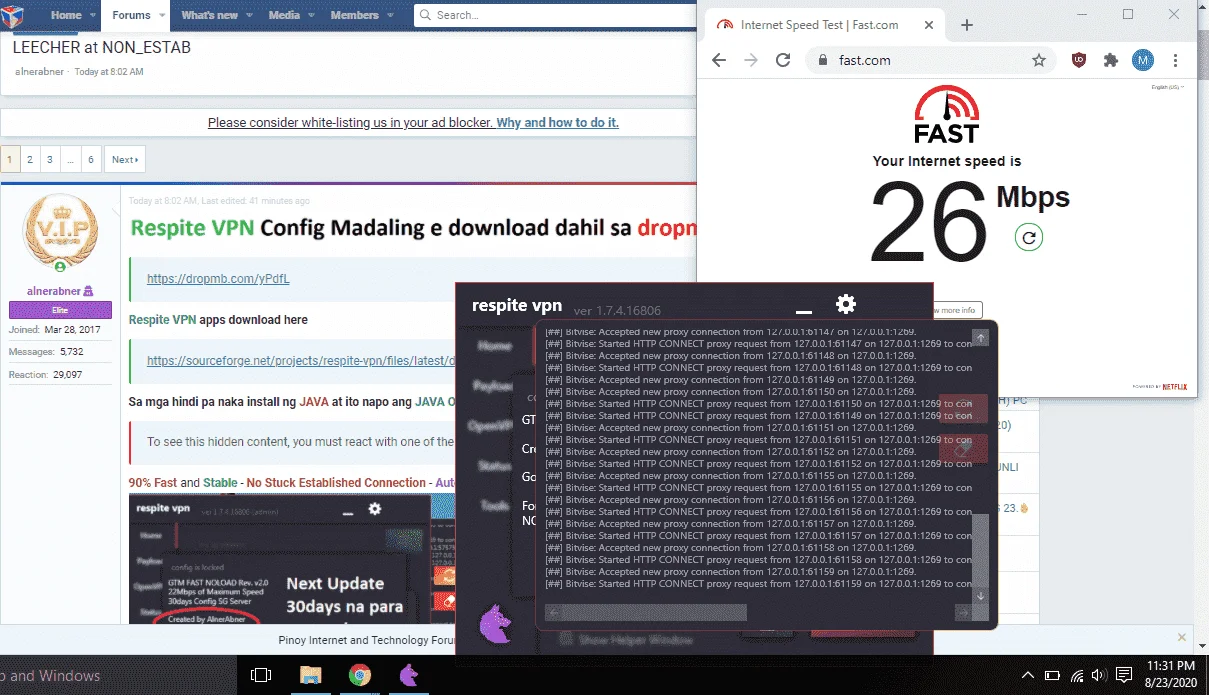Bookmark fast.com with the star icon
Screen dimensions: 1209x695
click(x=1039, y=60)
